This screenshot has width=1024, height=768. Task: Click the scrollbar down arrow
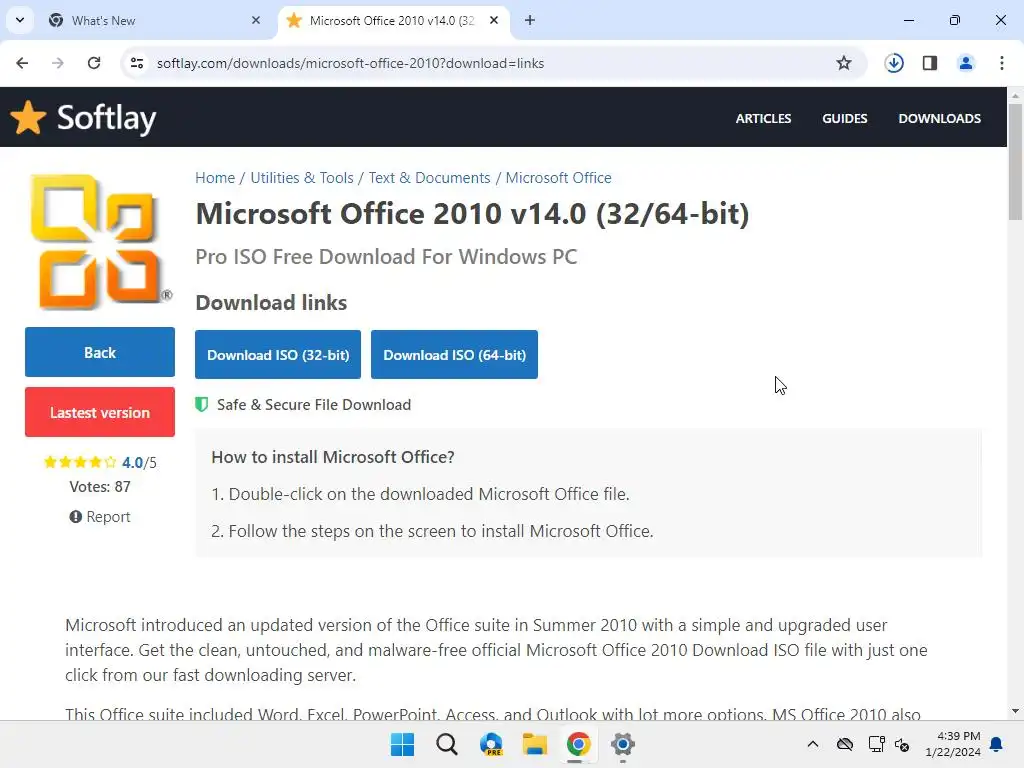tap(1016, 711)
